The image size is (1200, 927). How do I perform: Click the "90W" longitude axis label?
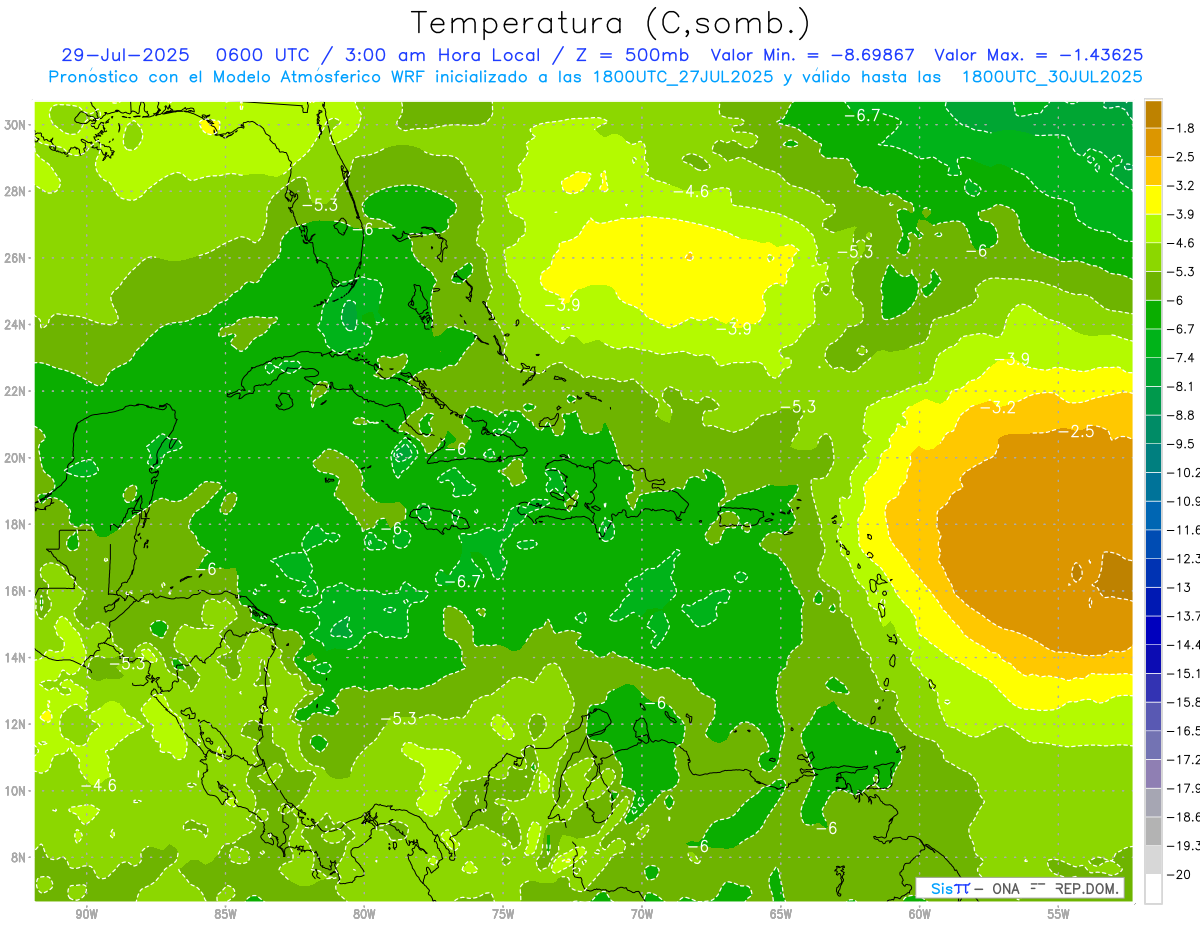tap(86, 914)
